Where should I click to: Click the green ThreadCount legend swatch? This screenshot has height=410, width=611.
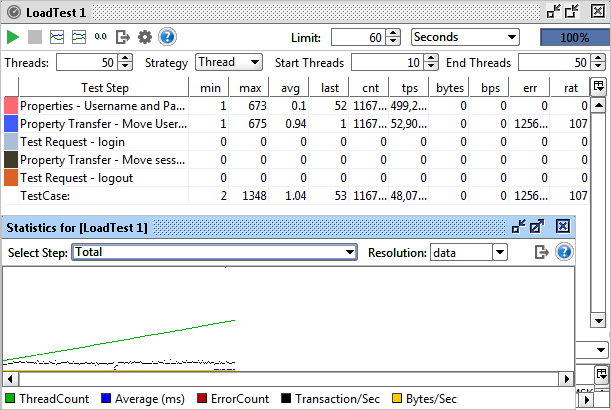click(10, 398)
